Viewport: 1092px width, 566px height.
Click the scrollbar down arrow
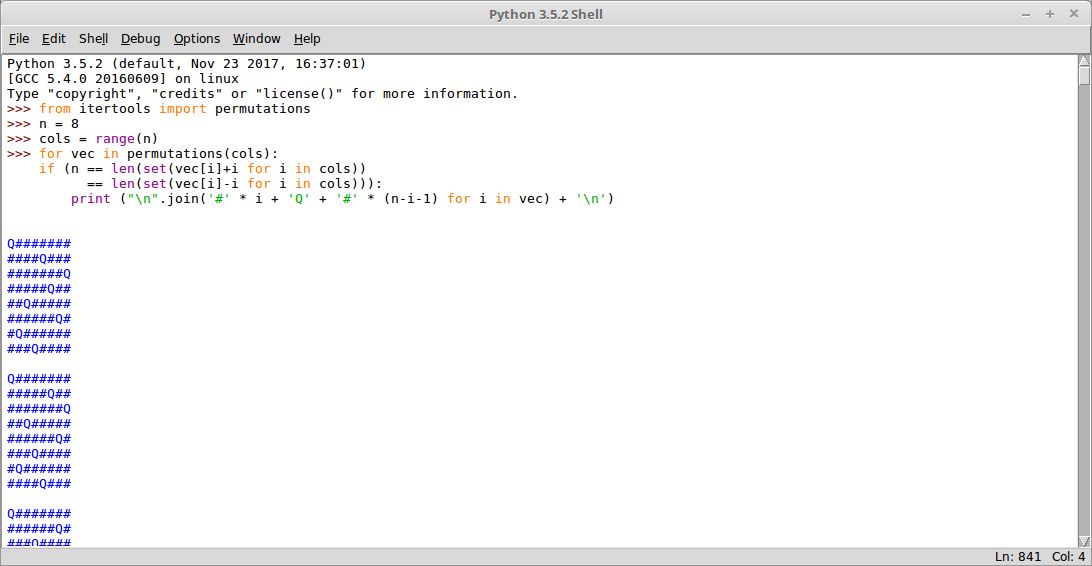1084,542
